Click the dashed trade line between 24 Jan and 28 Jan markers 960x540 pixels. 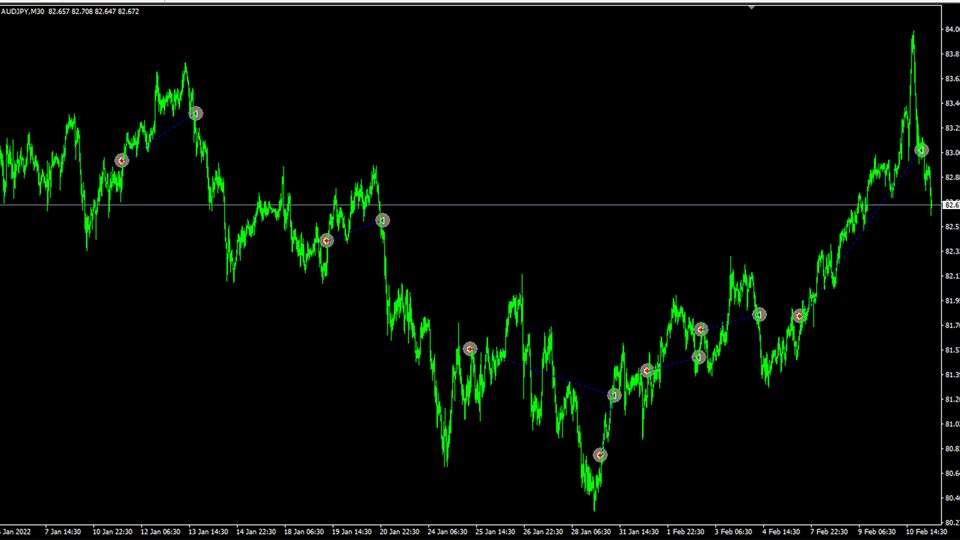click(542, 372)
